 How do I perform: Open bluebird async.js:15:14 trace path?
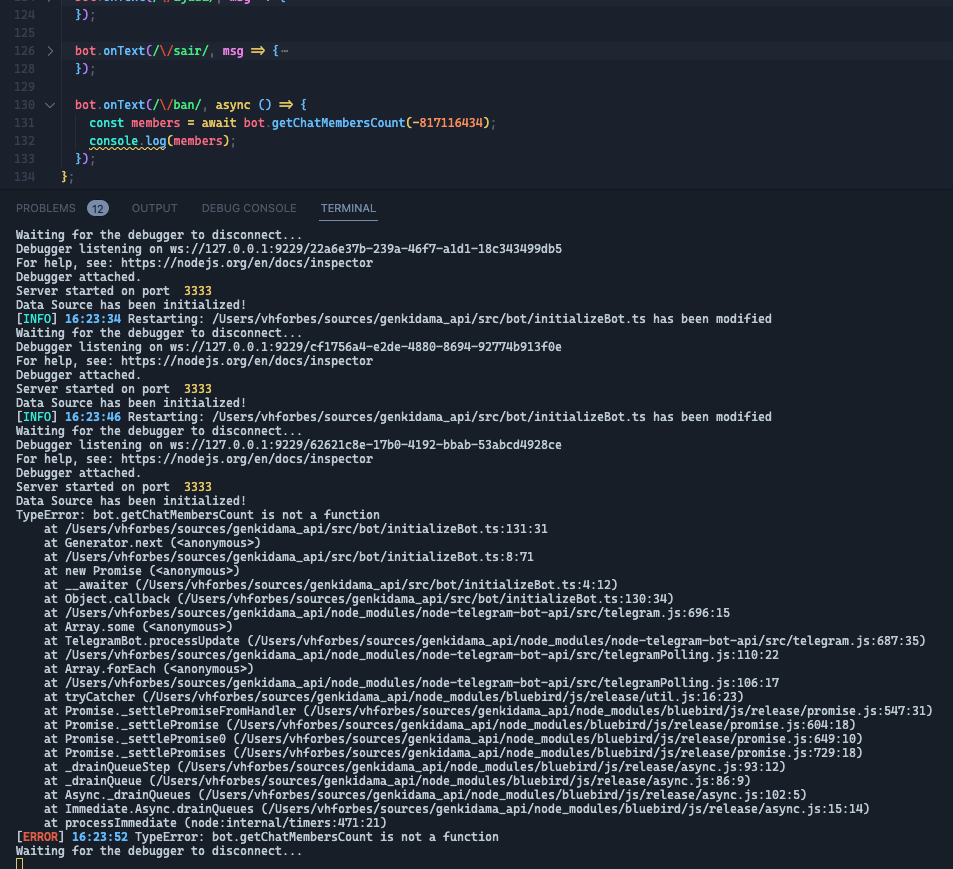566,808
